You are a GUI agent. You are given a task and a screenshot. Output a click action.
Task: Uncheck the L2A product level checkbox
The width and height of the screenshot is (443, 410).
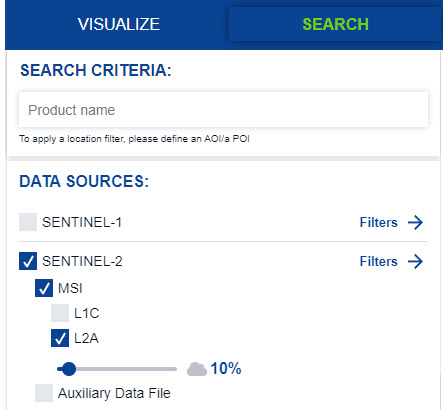[60, 338]
